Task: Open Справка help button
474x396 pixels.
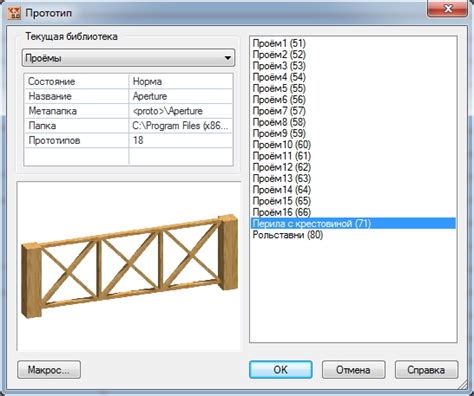Action: [x=426, y=370]
